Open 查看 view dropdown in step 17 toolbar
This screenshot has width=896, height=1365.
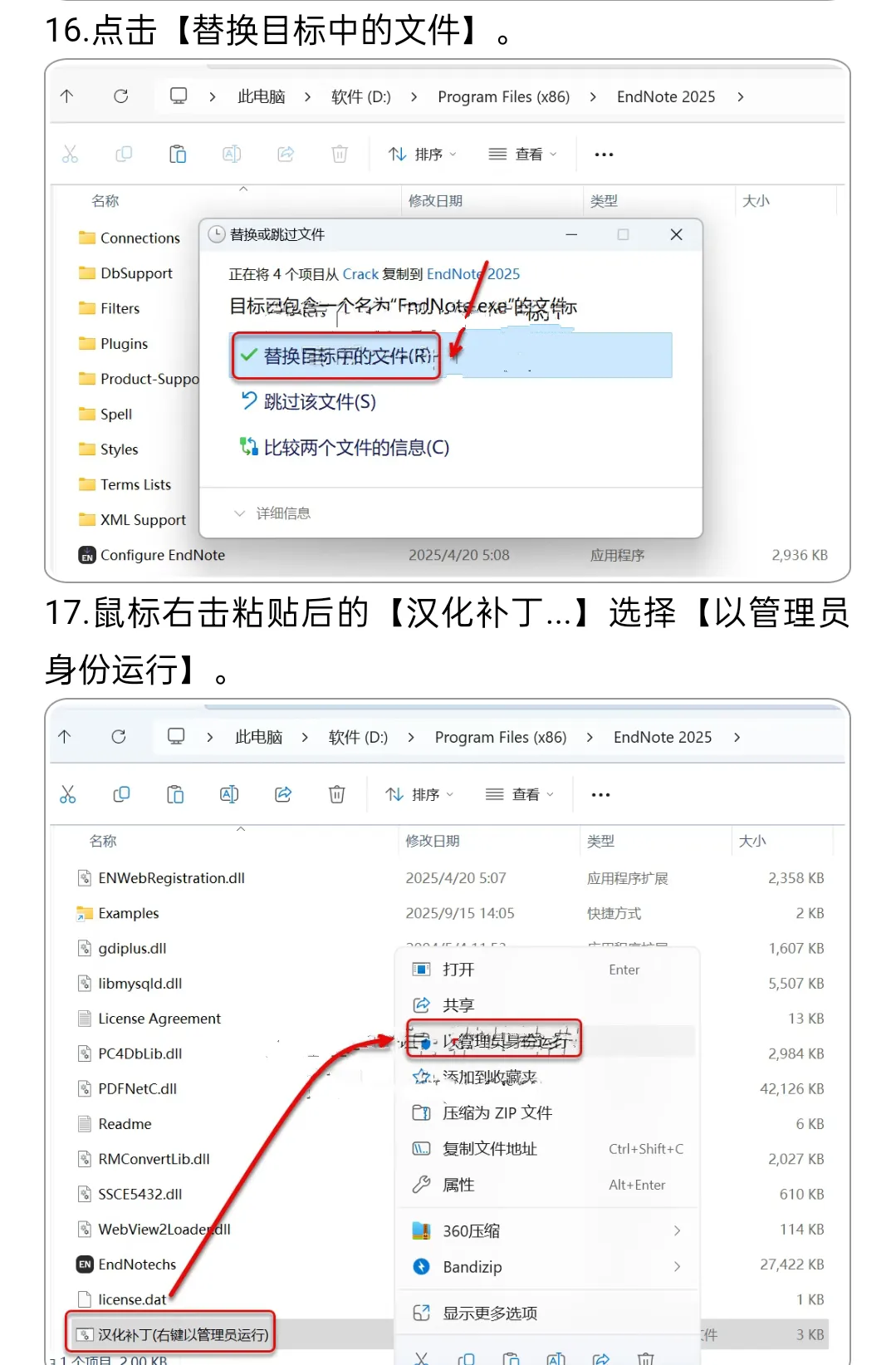520,795
